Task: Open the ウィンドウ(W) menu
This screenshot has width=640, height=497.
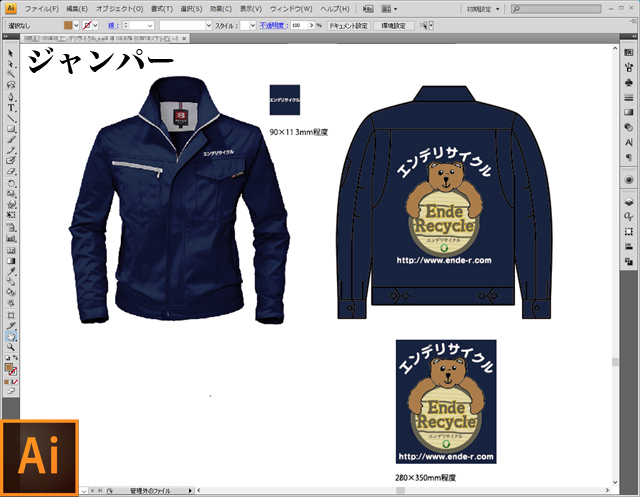Action: [291, 9]
